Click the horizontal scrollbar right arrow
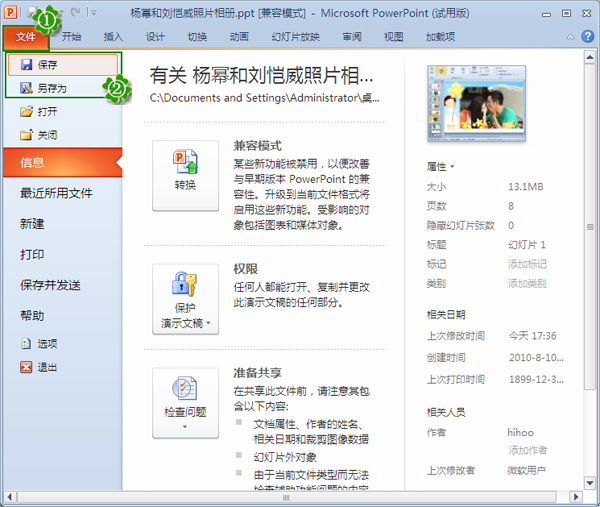The image size is (600, 507). click(576, 497)
